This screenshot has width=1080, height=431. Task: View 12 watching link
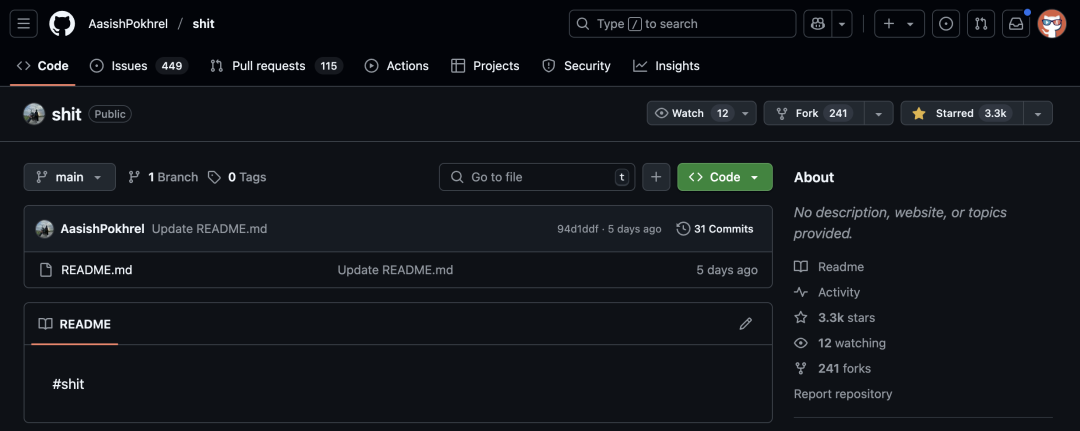click(840, 343)
